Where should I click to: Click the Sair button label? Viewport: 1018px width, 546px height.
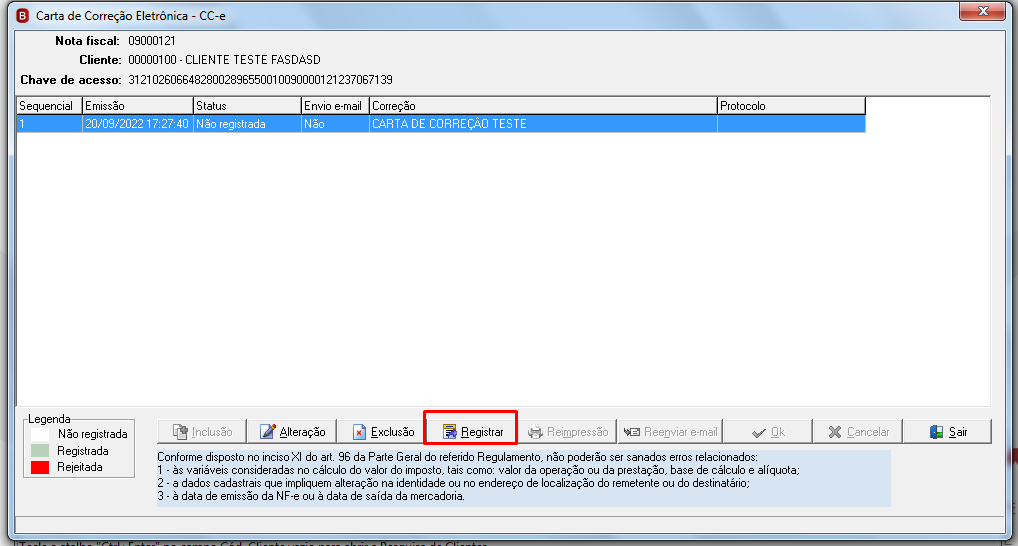(958, 432)
